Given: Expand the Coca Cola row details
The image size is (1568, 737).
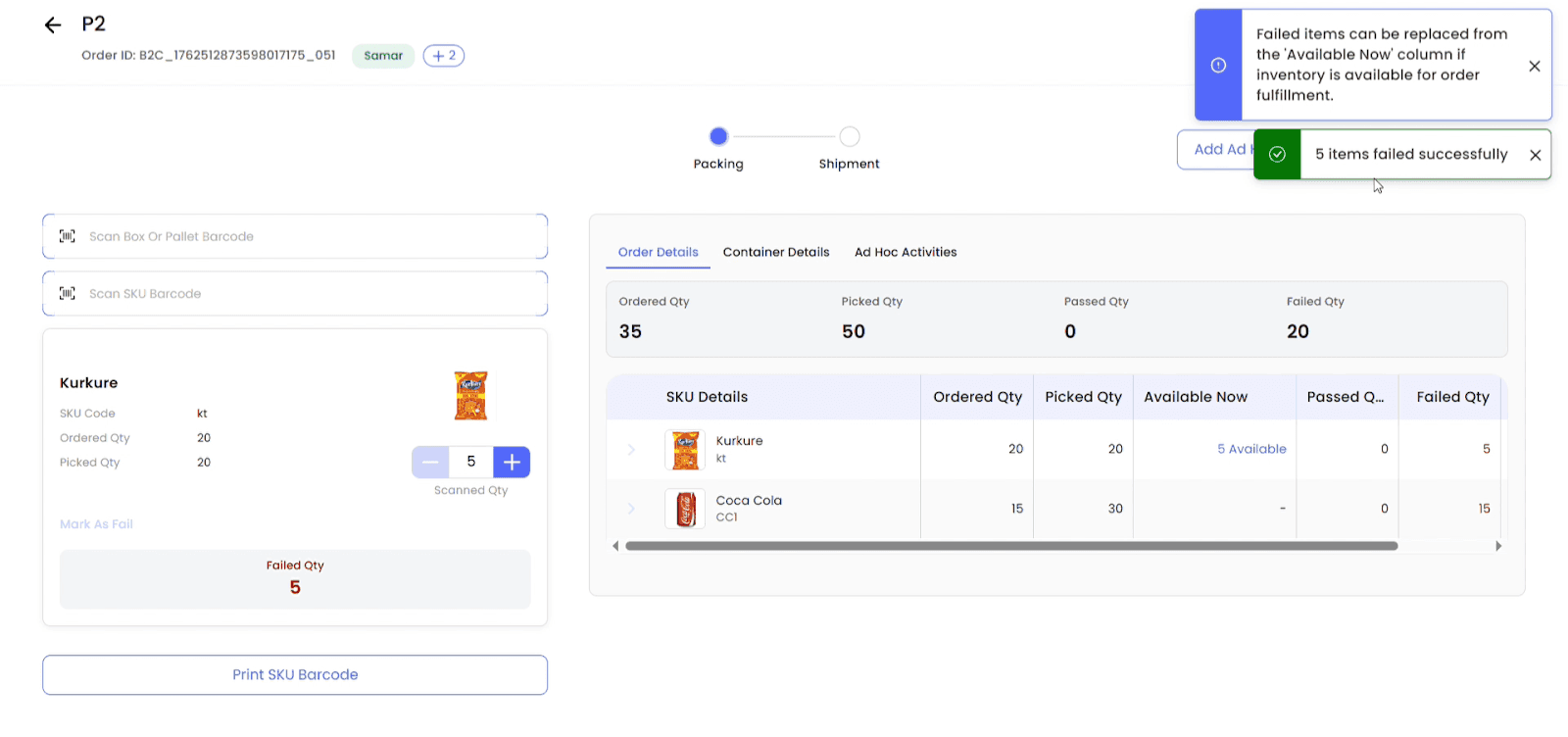Looking at the screenshot, I should click(631, 509).
